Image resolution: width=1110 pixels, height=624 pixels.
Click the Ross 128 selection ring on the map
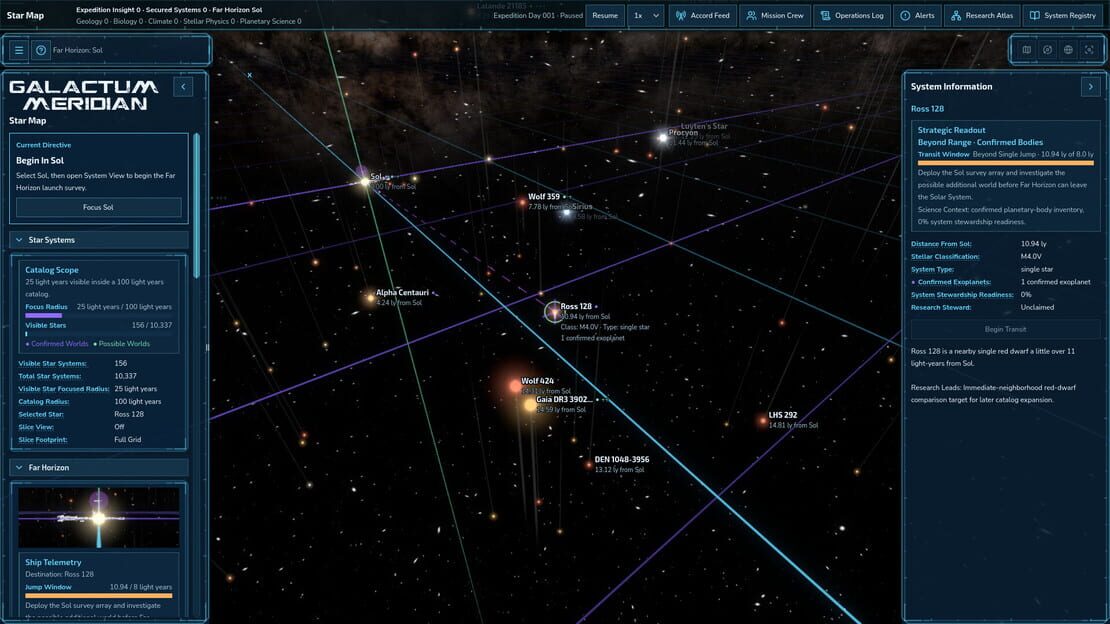[x=553, y=312]
